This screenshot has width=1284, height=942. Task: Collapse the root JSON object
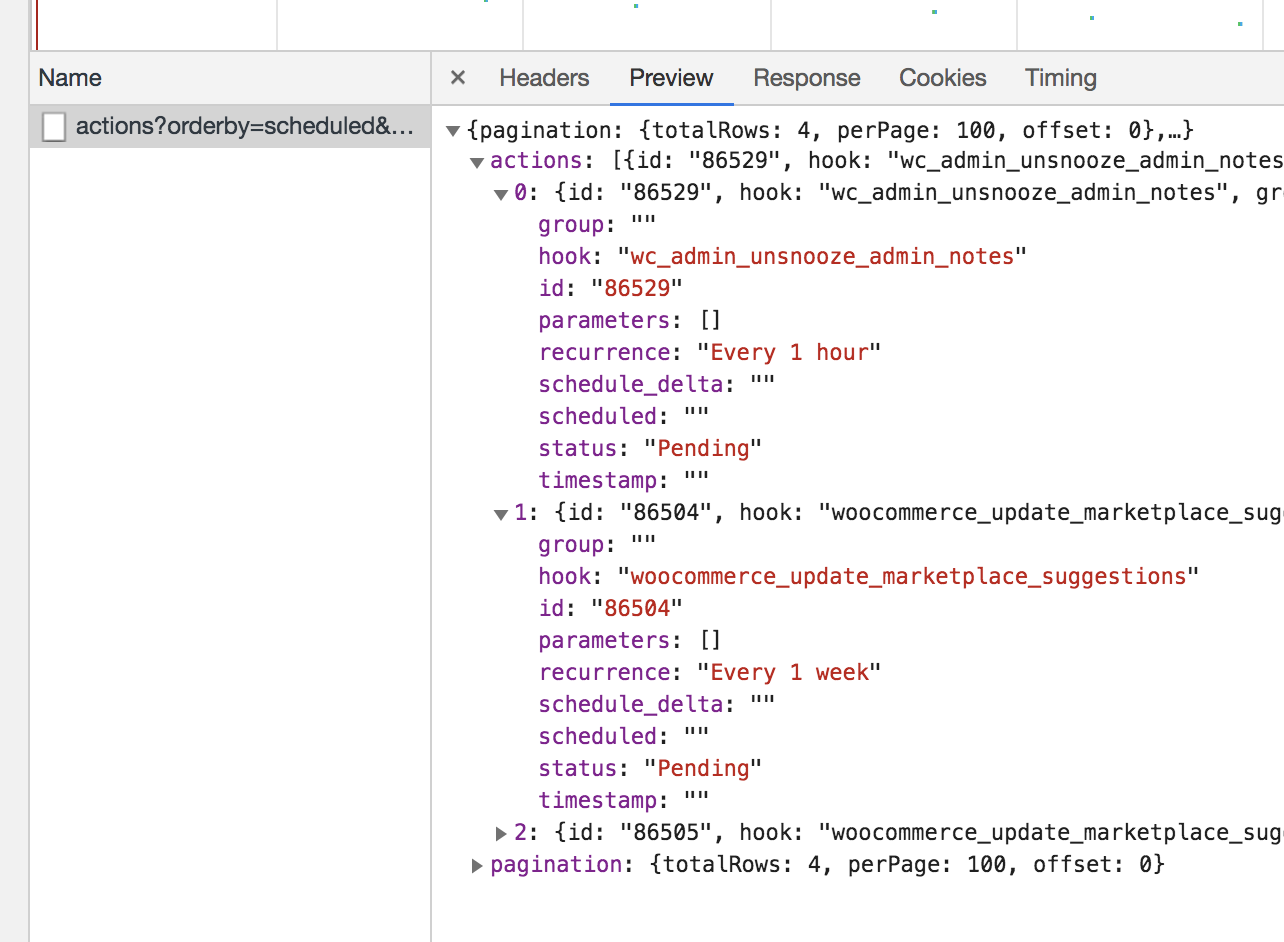point(455,130)
